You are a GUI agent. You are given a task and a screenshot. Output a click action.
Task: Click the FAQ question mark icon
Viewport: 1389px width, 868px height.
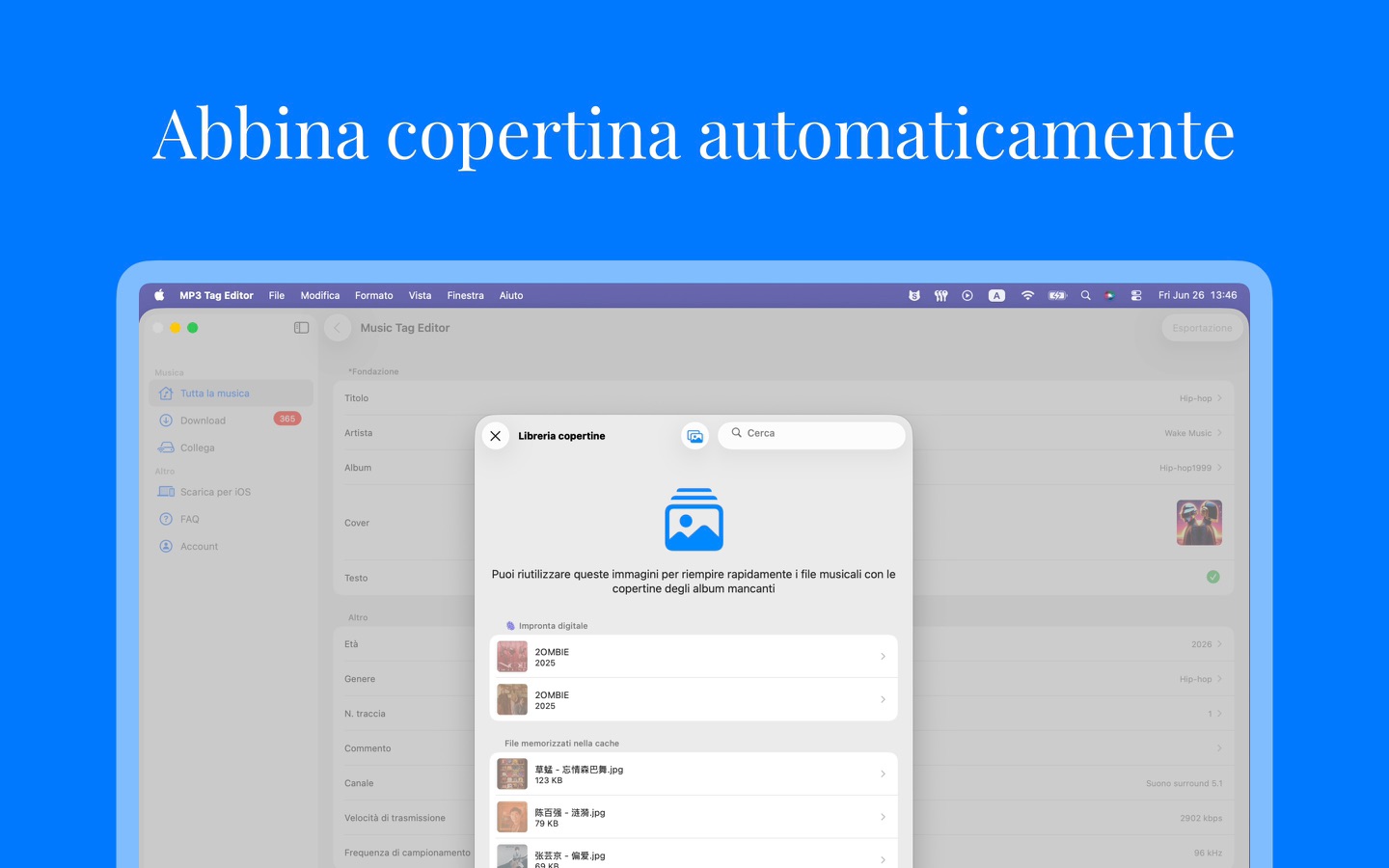166,519
